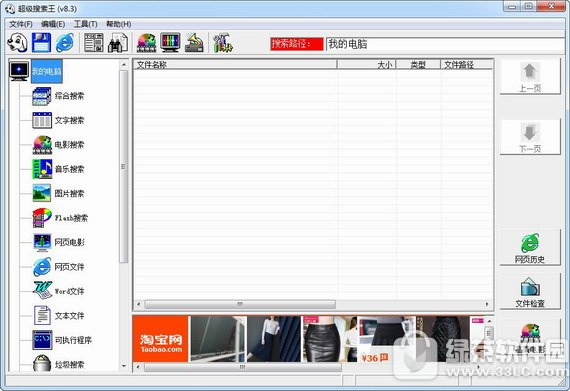Open the 淘宝网 Taobao banner logo

[160, 339]
